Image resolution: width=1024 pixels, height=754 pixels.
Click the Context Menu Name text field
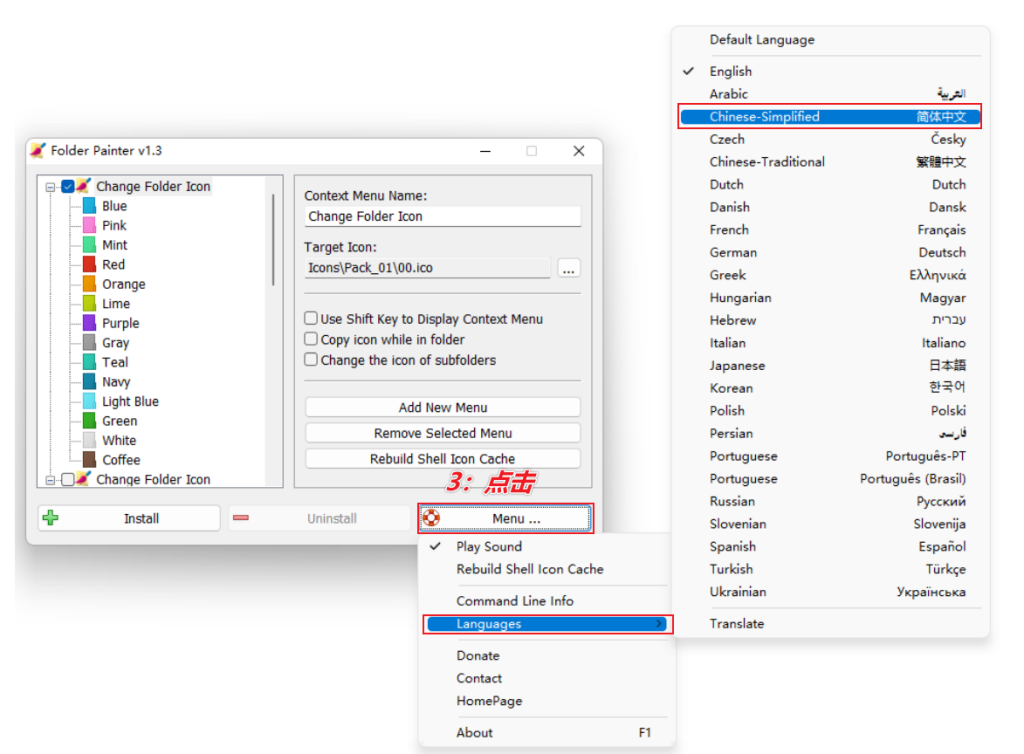442,216
